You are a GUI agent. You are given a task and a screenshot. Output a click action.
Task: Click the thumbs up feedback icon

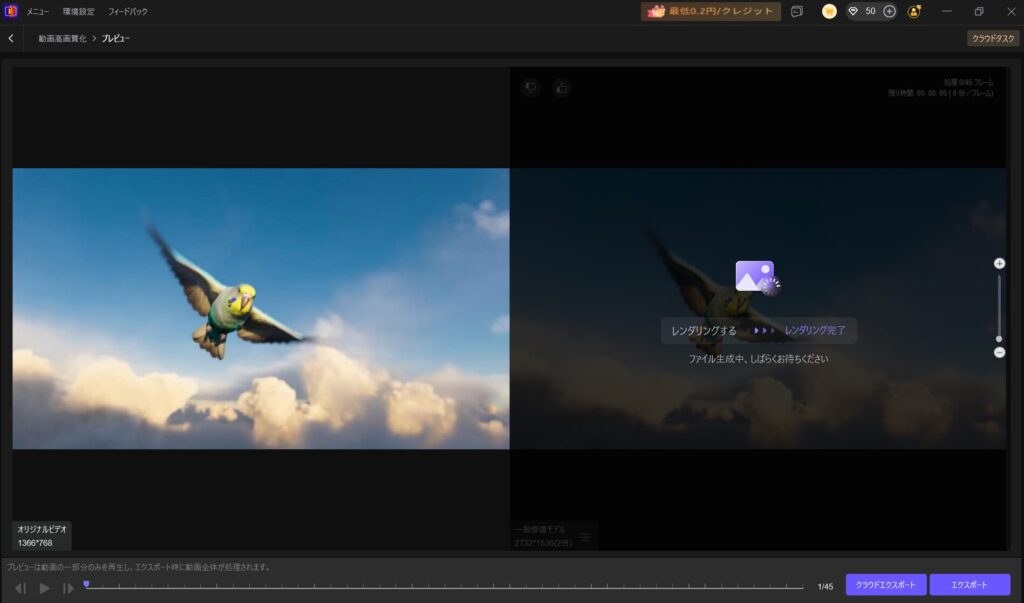click(561, 88)
